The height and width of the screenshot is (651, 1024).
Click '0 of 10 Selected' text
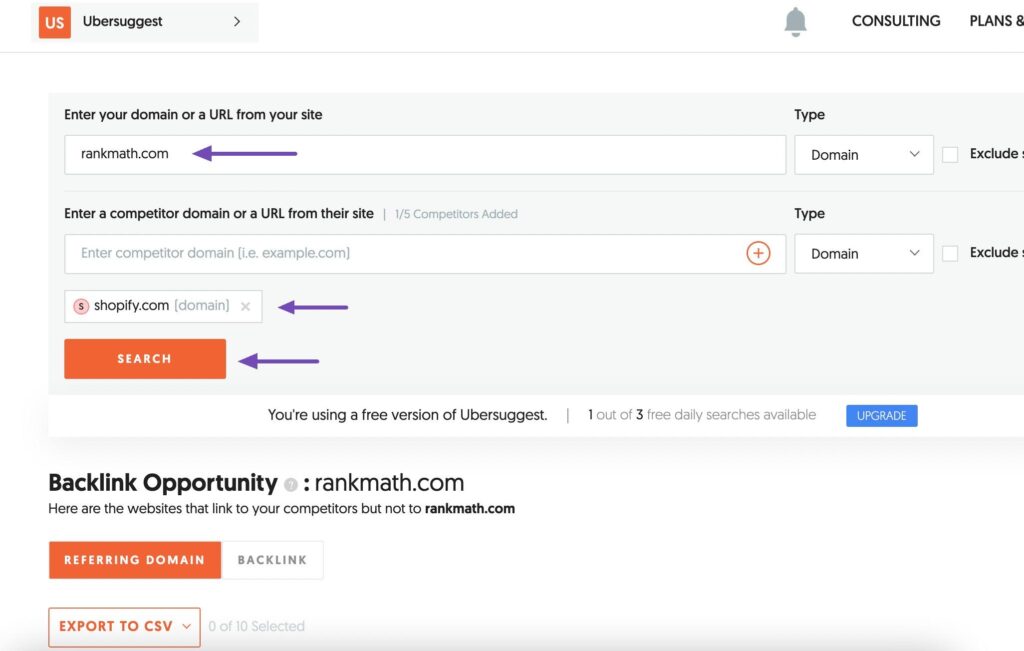[257, 626]
